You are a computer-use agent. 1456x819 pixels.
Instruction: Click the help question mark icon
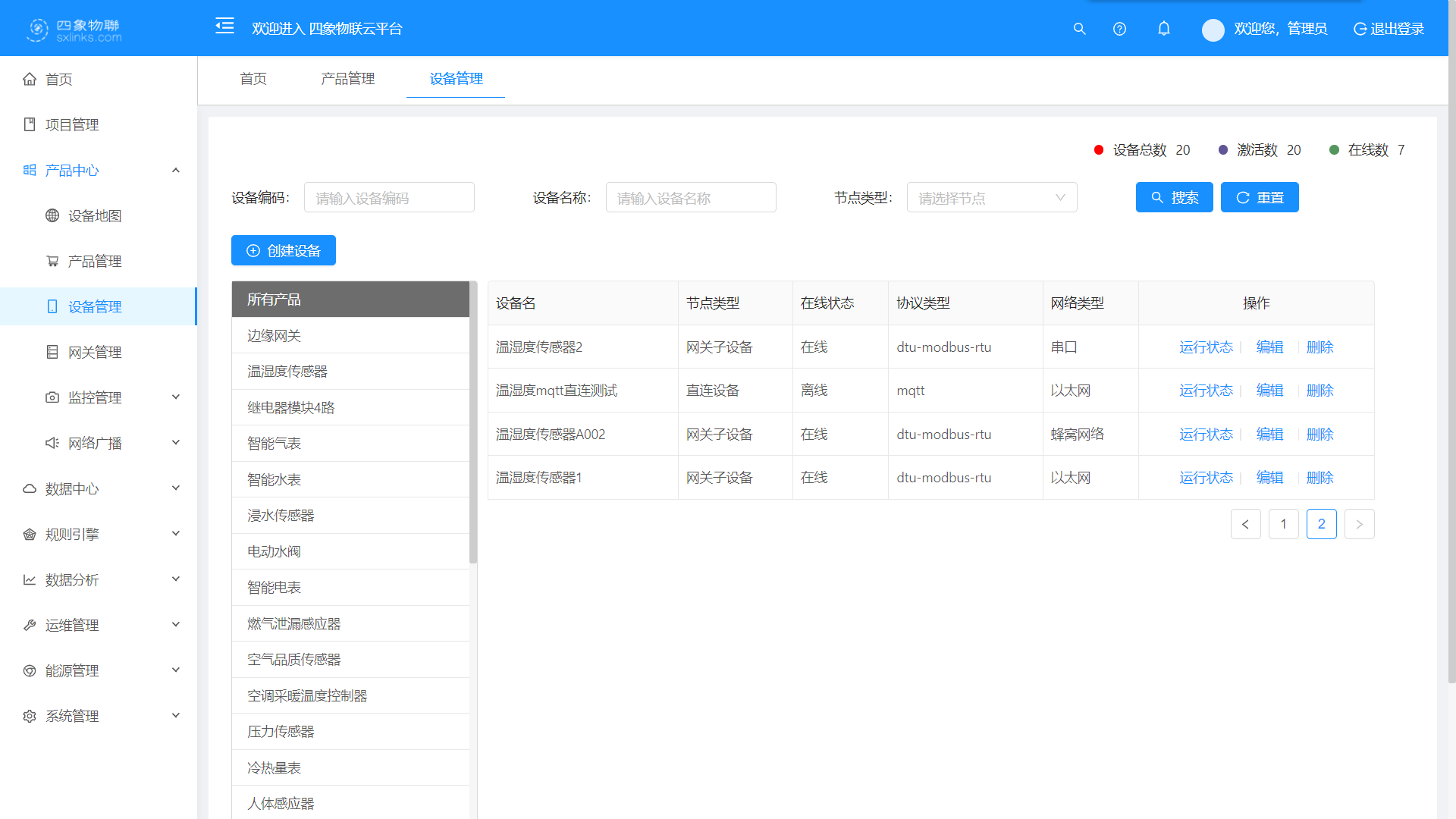point(1119,29)
